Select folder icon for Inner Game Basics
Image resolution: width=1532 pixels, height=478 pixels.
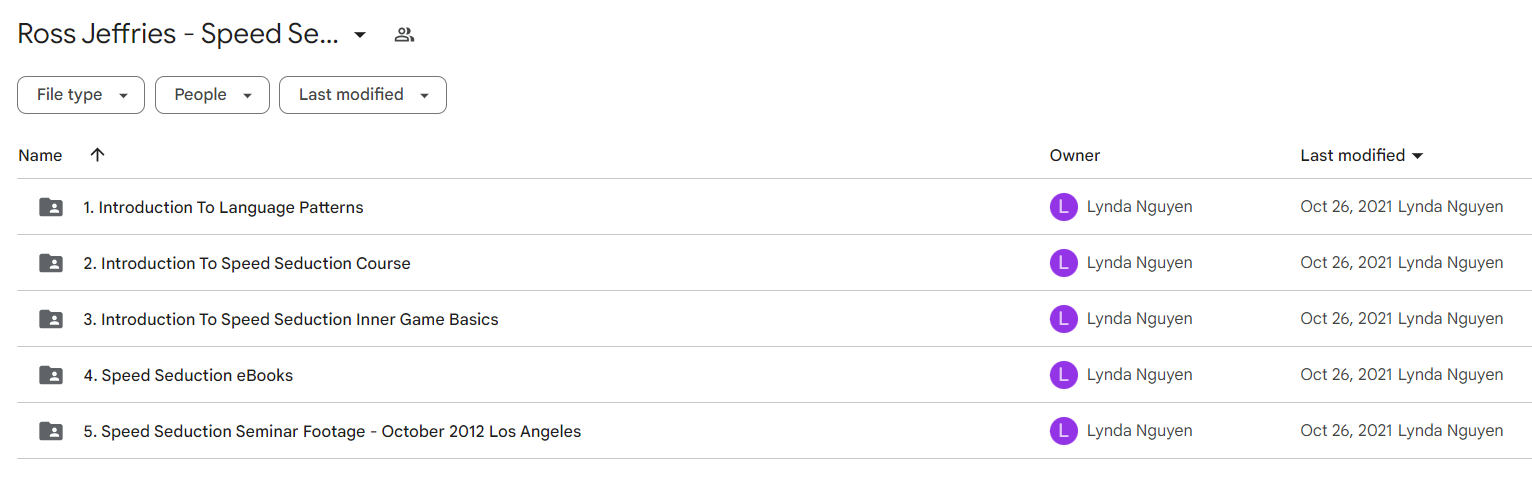coord(50,320)
